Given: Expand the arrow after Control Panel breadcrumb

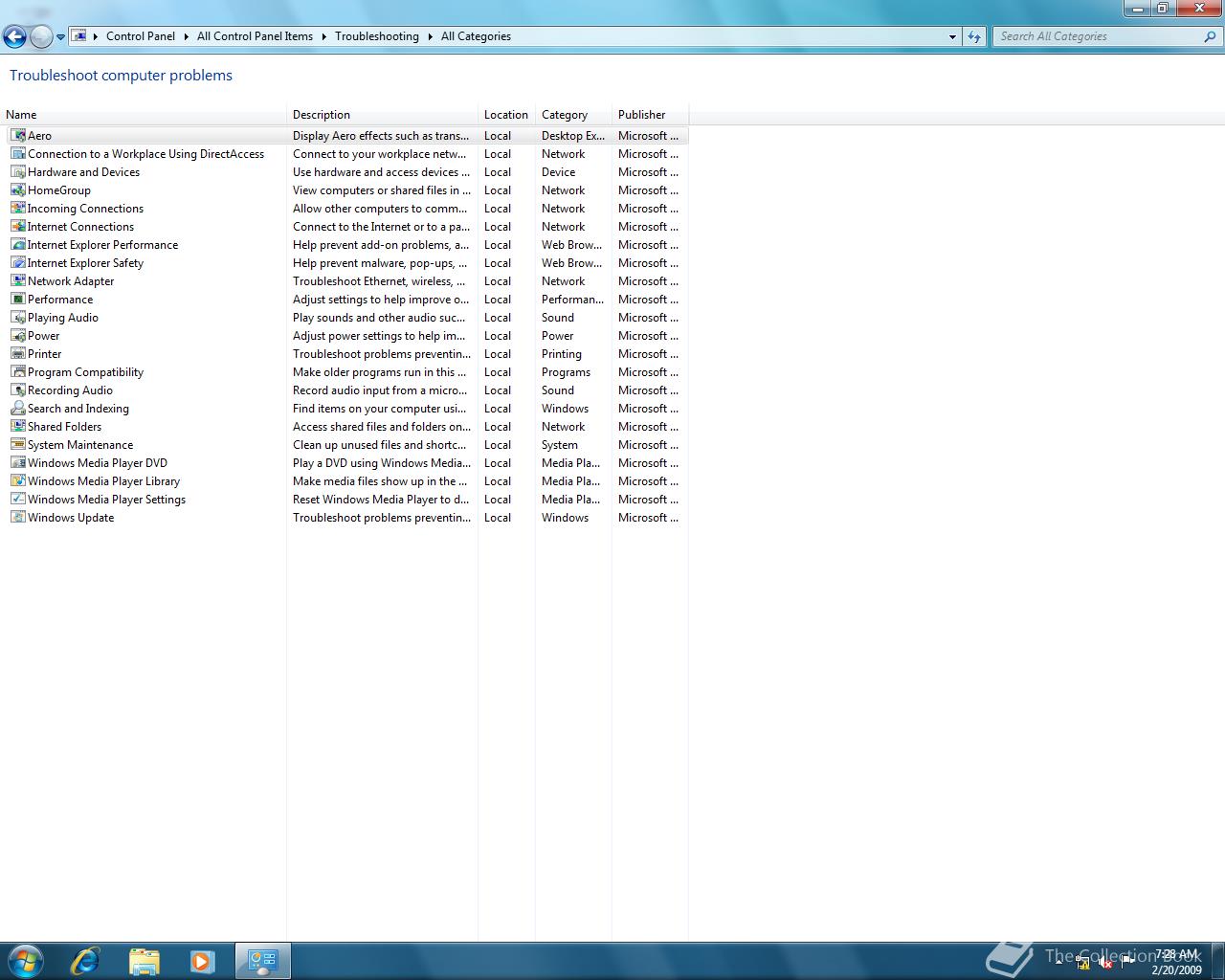Looking at the screenshot, I should click(187, 36).
